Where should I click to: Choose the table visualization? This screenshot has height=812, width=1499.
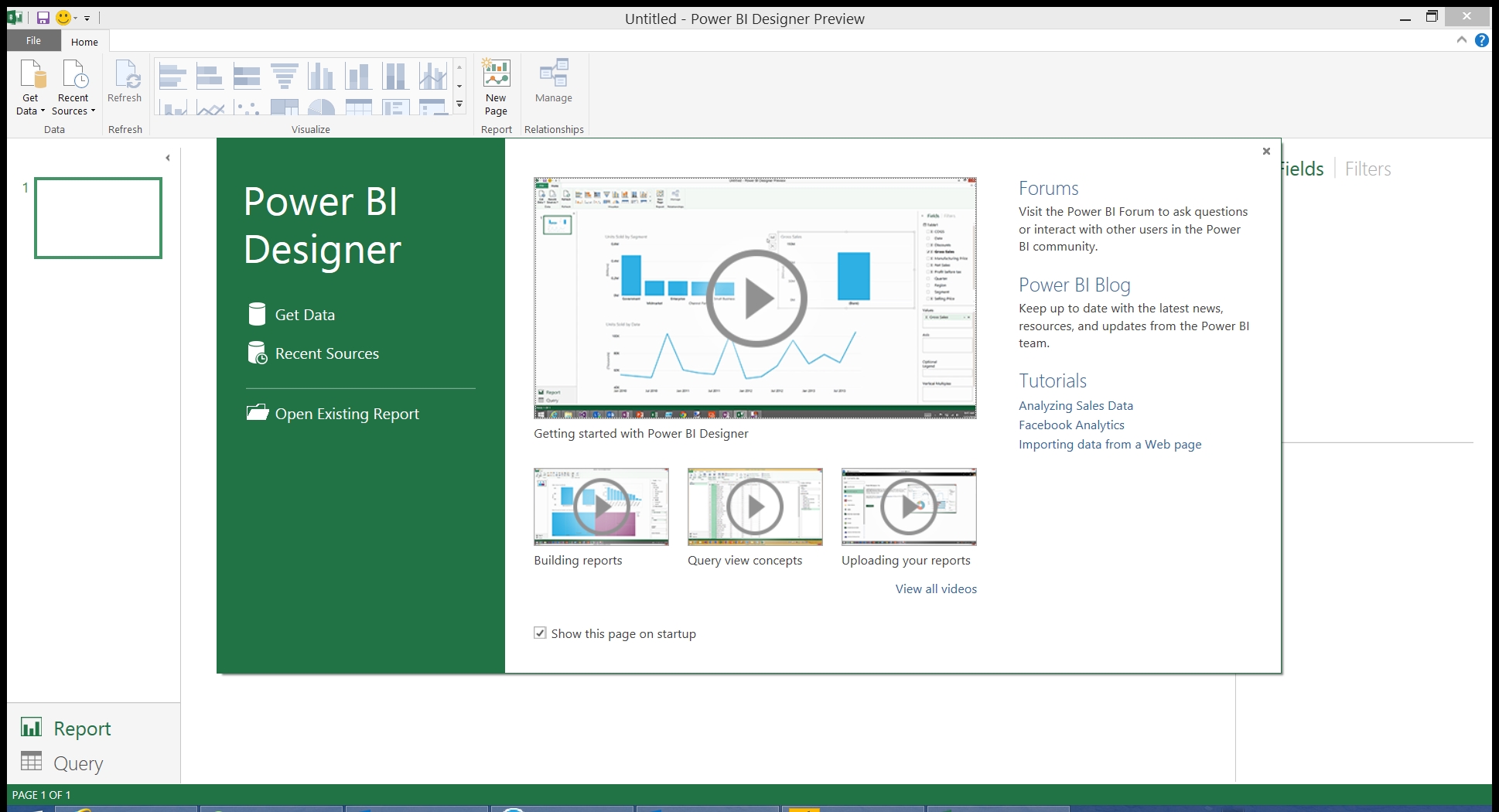click(358, 107)
